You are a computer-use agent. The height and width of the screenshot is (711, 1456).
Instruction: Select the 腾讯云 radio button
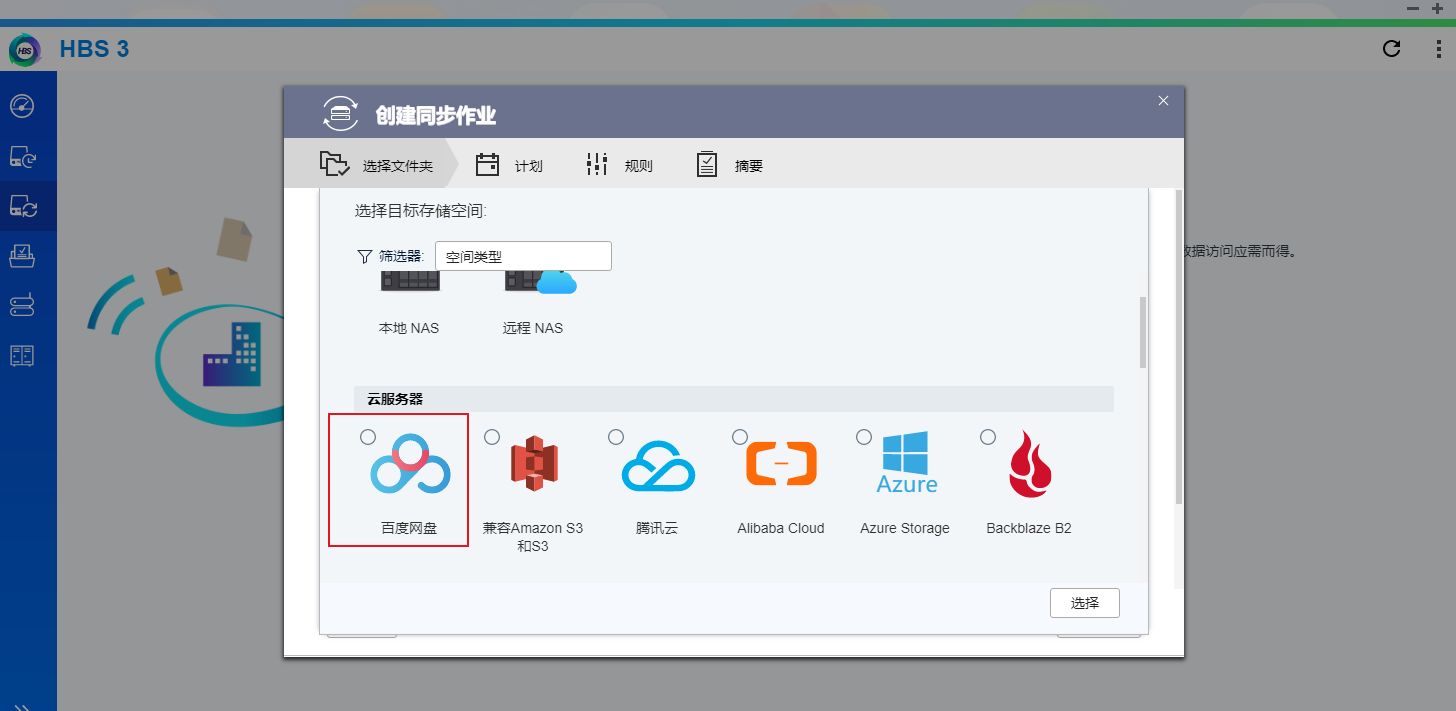click(x=616, y=437)
